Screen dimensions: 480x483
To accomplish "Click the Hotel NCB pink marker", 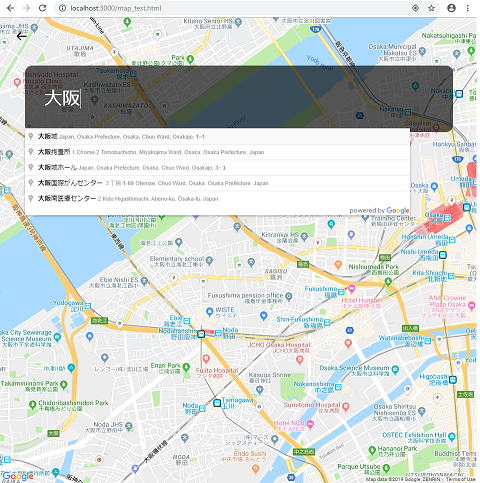I will pos(310,424).
